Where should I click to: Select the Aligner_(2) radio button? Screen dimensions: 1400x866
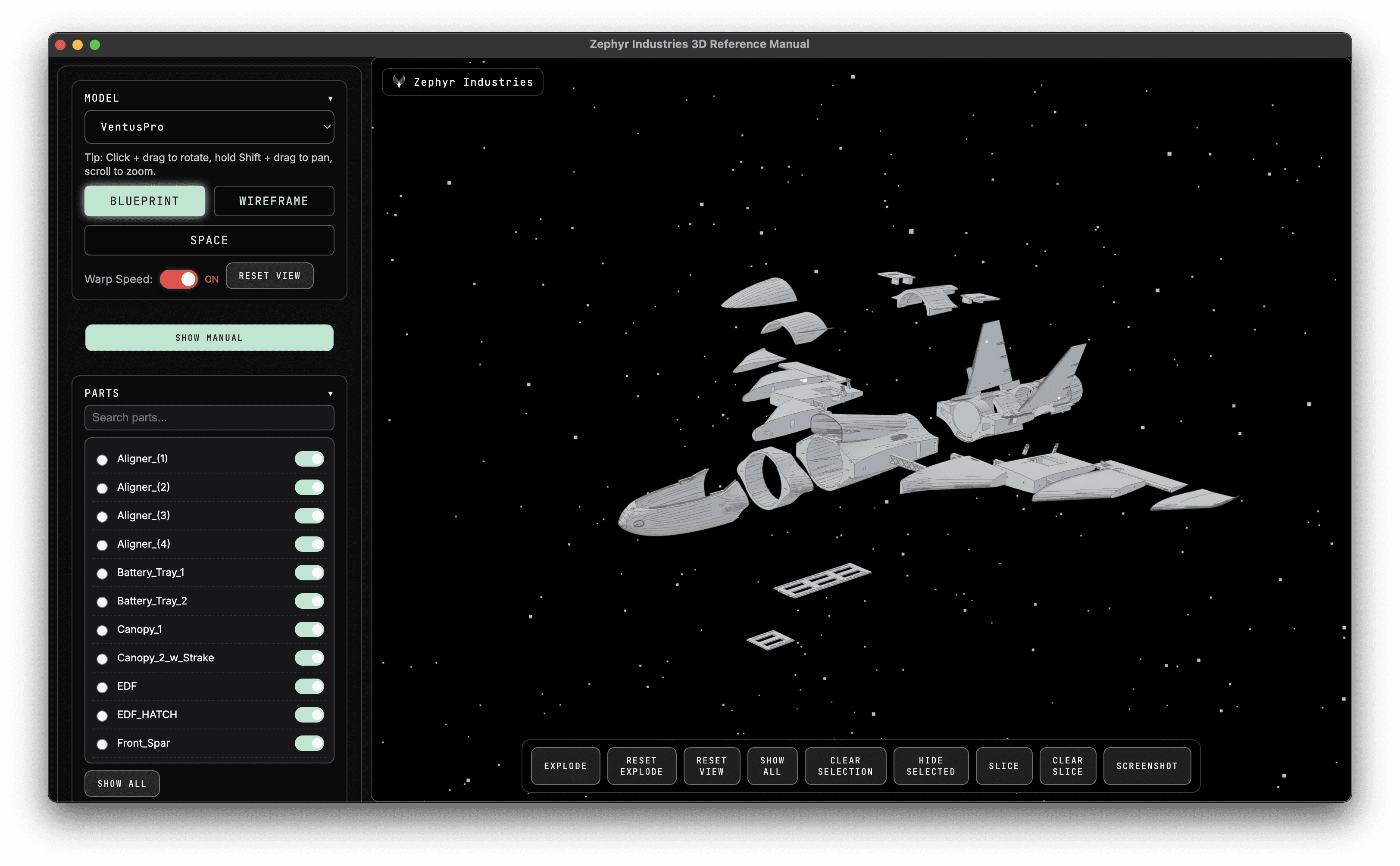click(x=102, y=488)
